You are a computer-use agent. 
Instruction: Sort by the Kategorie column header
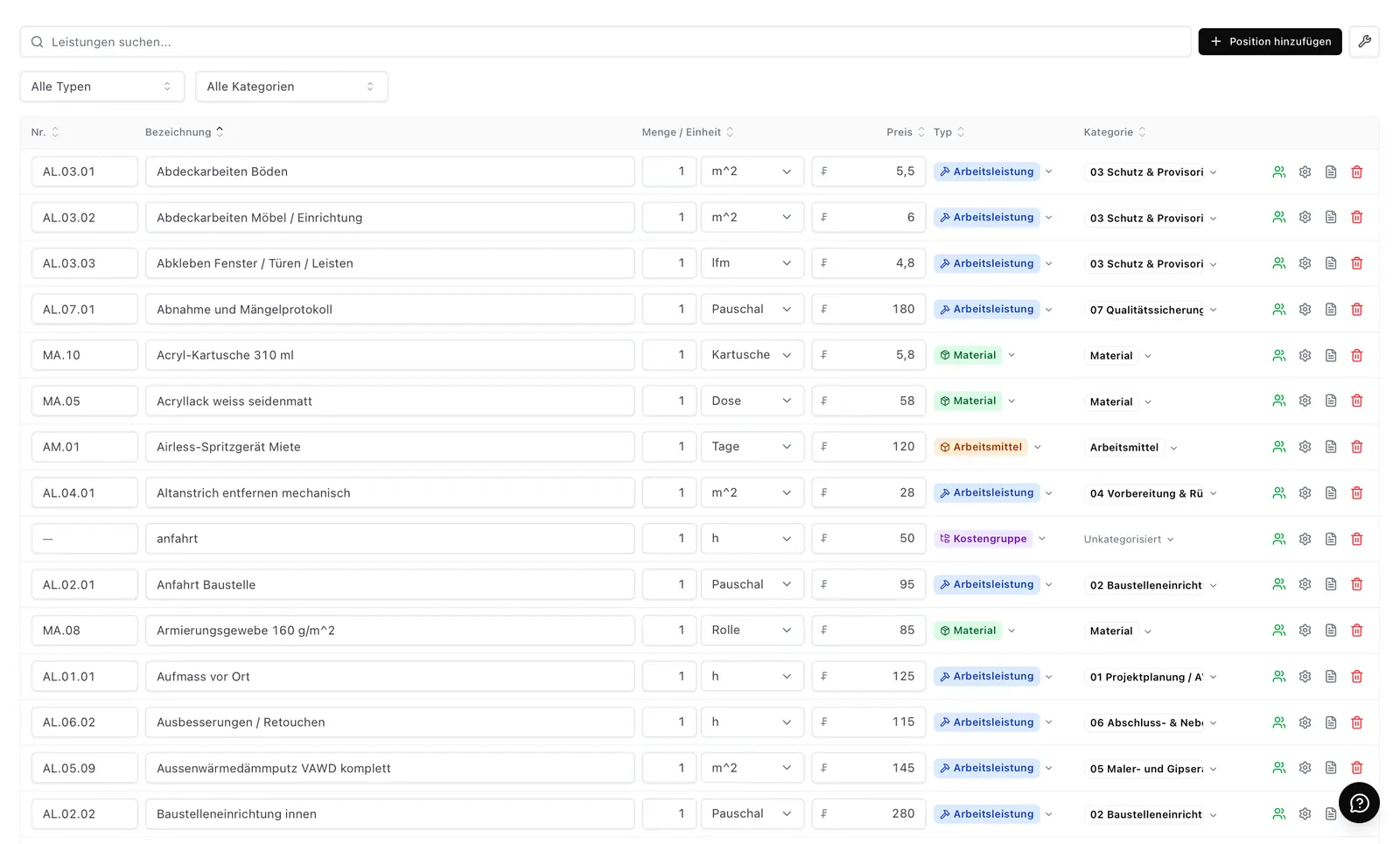pyautogui.click(x=1115, y=132)
